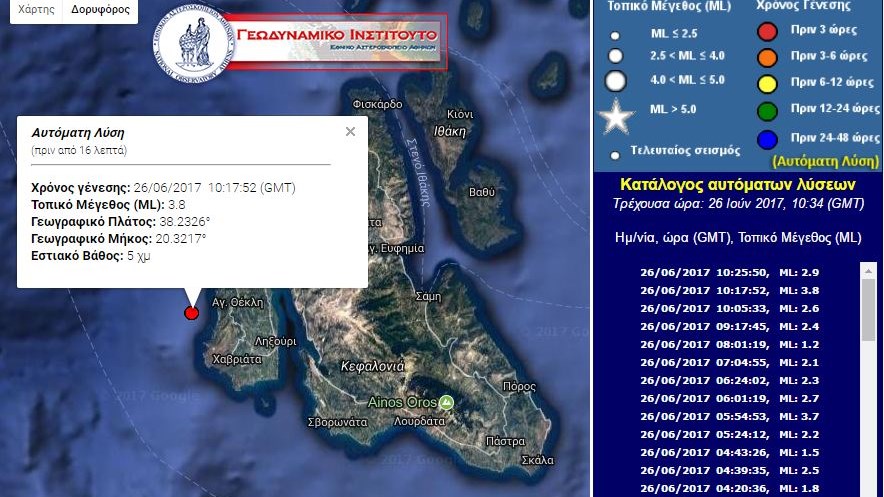Click the blue Πριν 24-48 ώρες color circle
The width and height of the screenshot is (884, 497).
(767, 139)
